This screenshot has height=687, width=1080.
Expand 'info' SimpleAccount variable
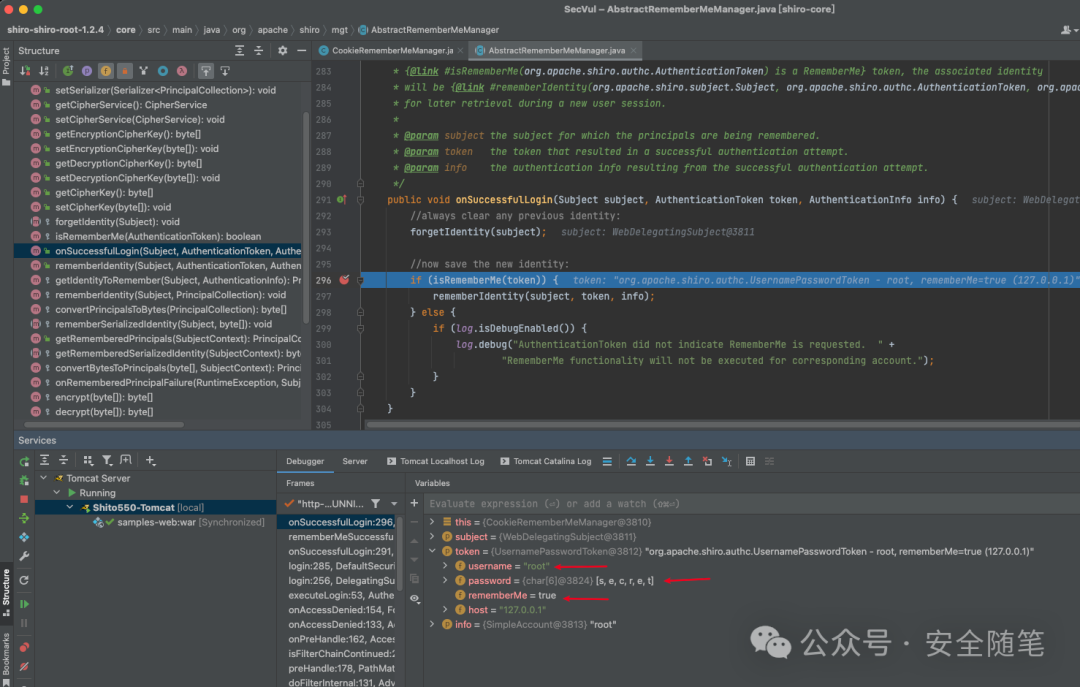[x=433, y=624]
